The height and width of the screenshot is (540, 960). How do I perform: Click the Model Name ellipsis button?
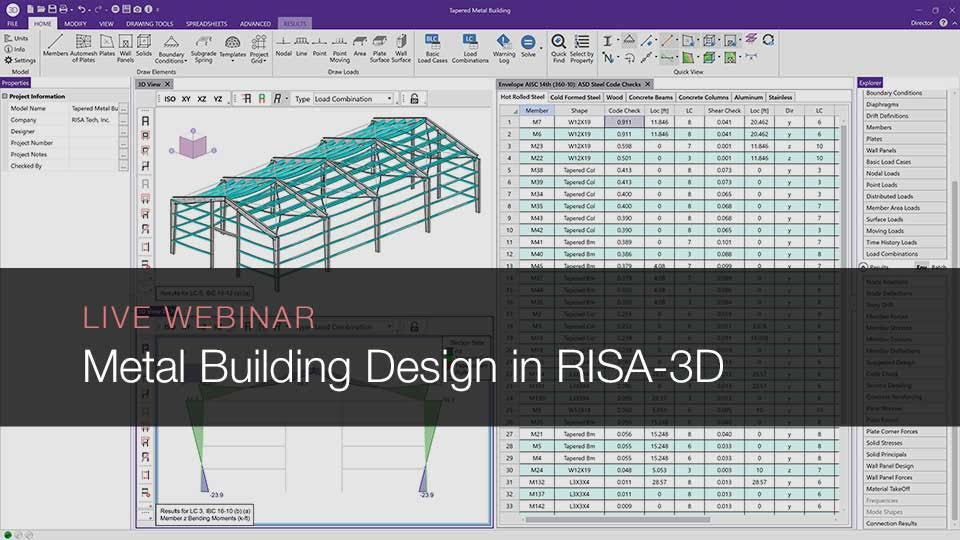(124, 109)
